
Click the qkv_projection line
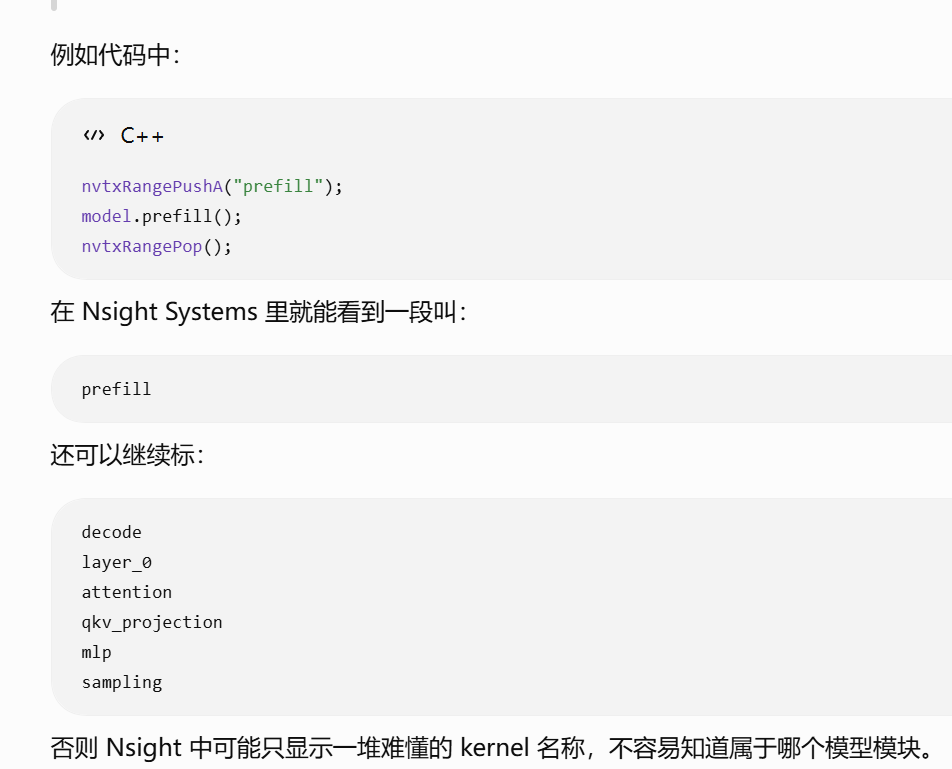152,623
